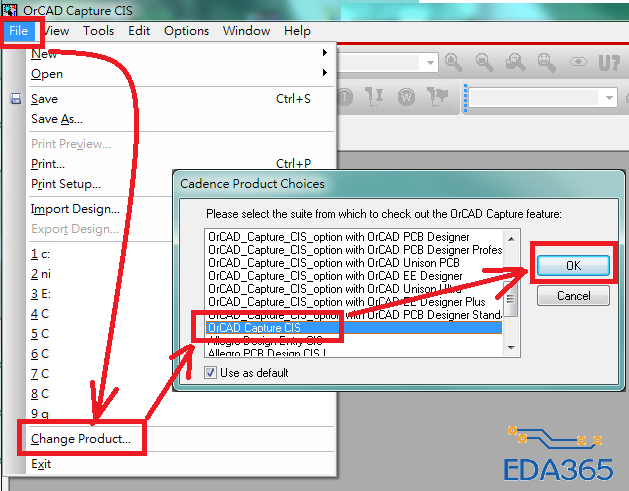
Task: Open the upper toolbar combo box dropdown
Action: coord(430,63)
